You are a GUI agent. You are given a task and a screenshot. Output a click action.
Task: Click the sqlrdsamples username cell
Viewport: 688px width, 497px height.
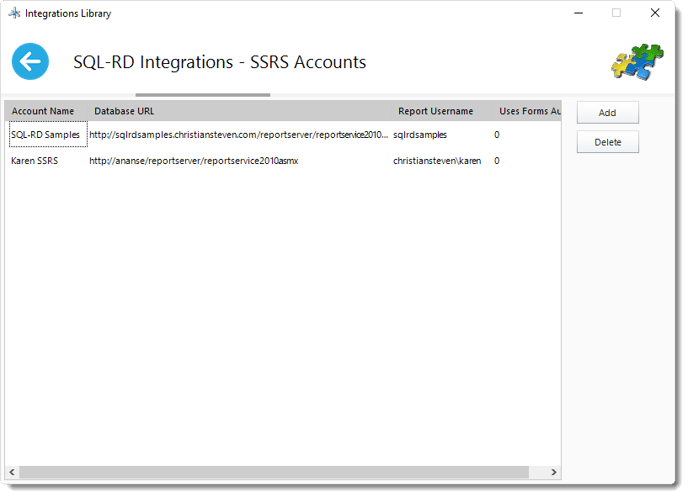coord(419,135)
